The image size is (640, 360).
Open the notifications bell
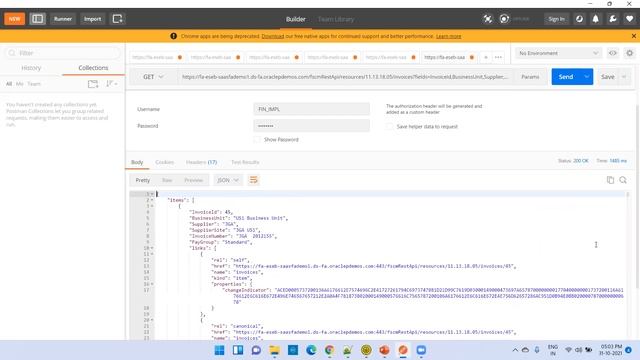coord(596,19)
